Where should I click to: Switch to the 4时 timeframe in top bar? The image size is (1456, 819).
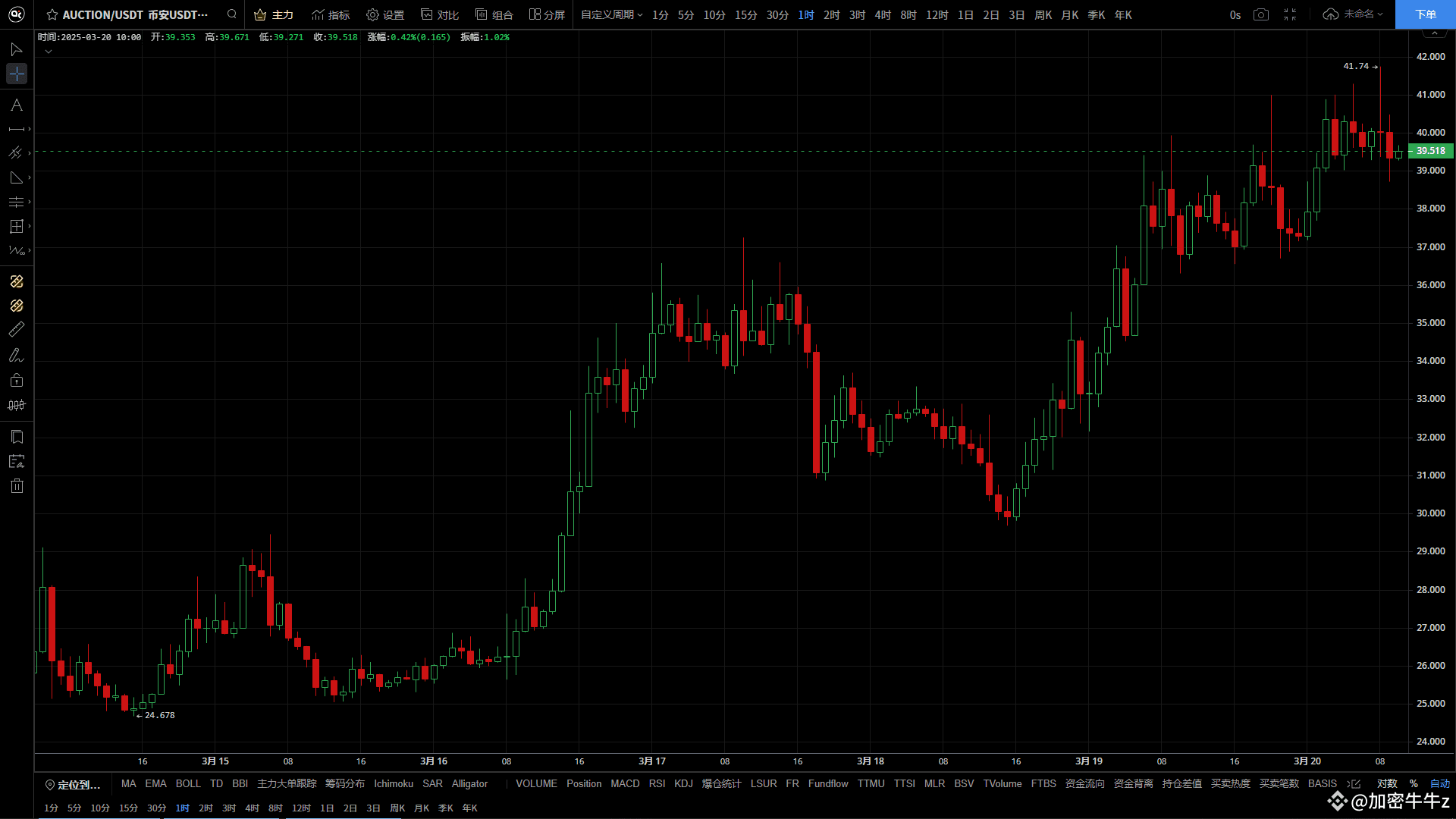pyautogui.click(x=883, y=14)
